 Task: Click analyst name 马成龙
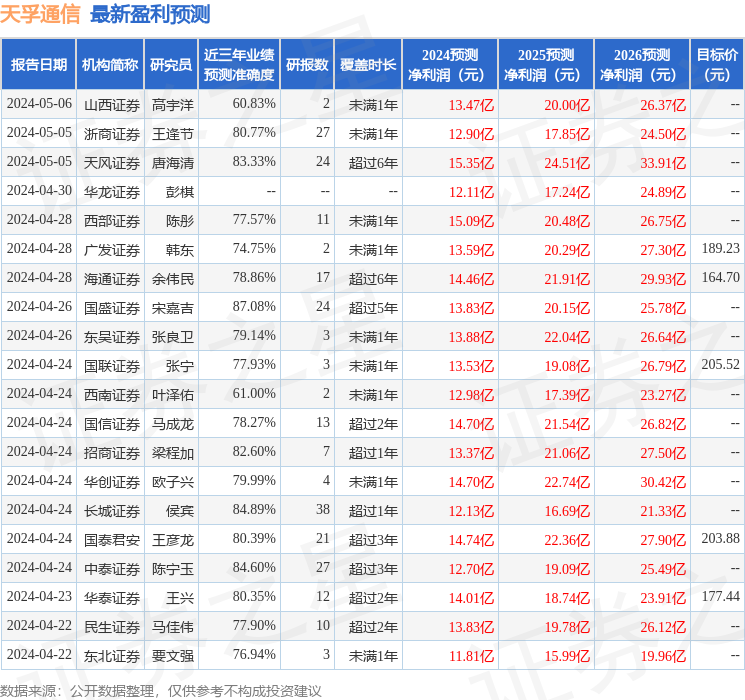click(172, 424)
